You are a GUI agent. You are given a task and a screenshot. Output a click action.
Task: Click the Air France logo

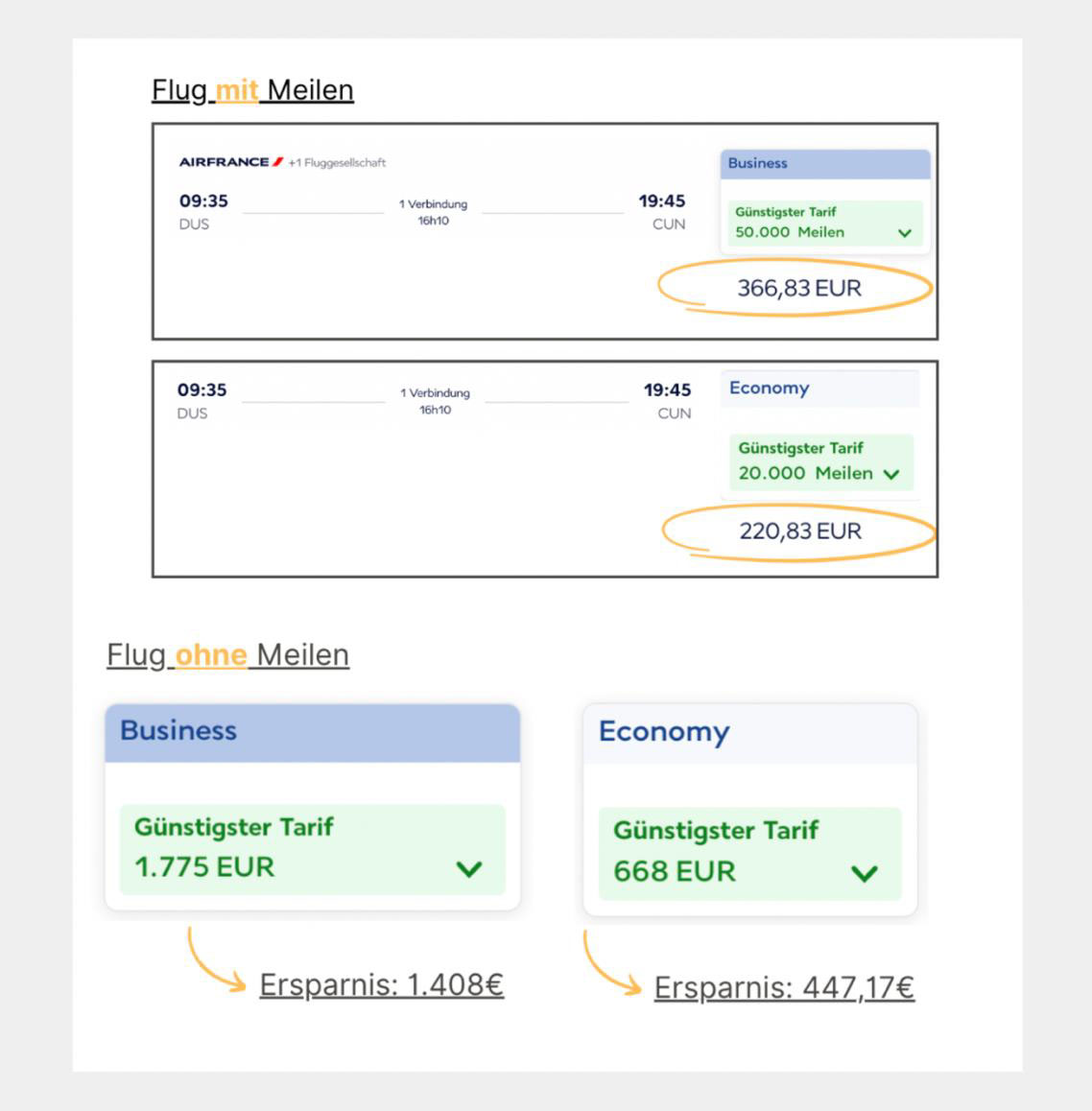[230, 162]
